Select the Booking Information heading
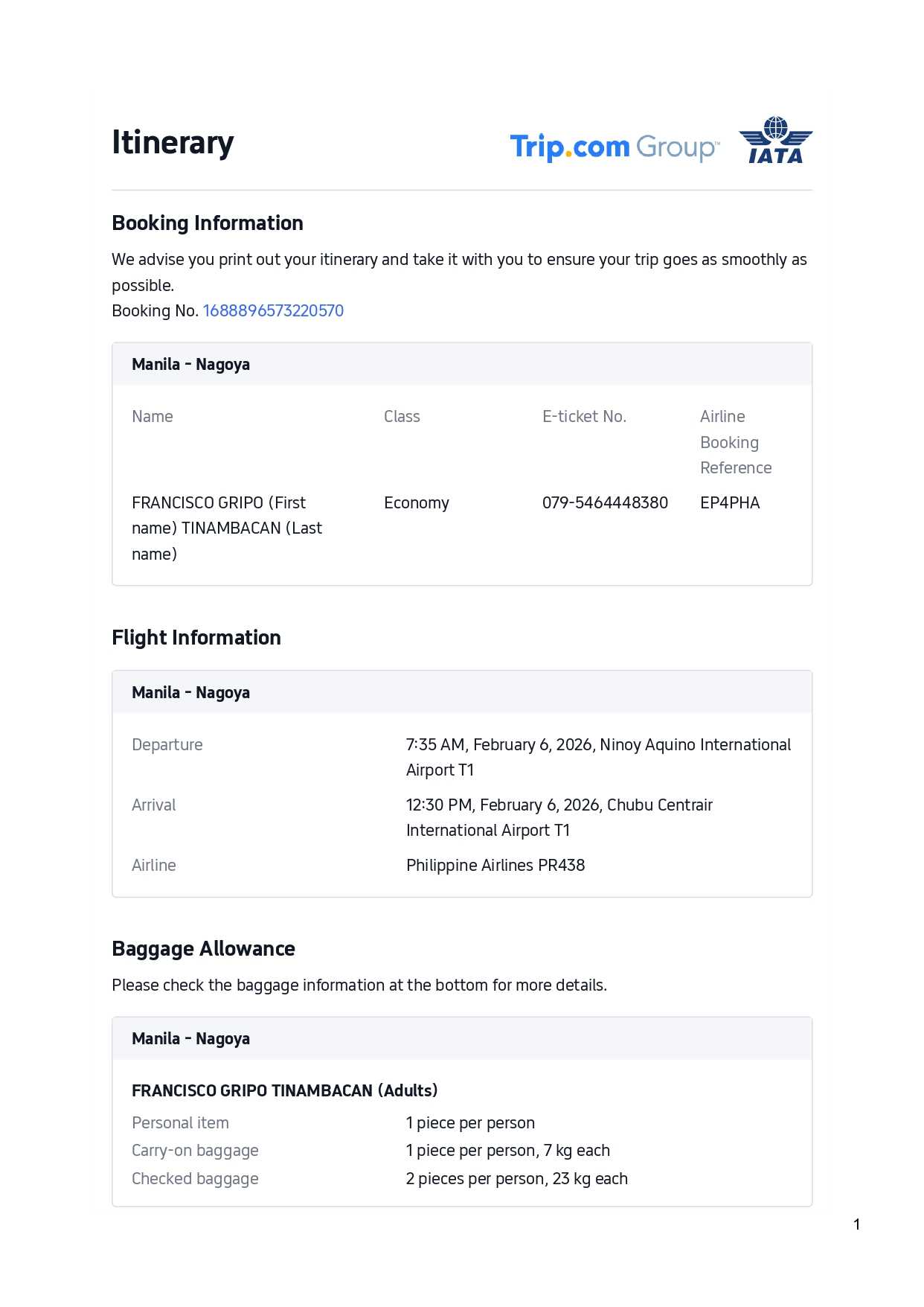The width and height of the screenshot is (924, 1307). click(208, 223)
